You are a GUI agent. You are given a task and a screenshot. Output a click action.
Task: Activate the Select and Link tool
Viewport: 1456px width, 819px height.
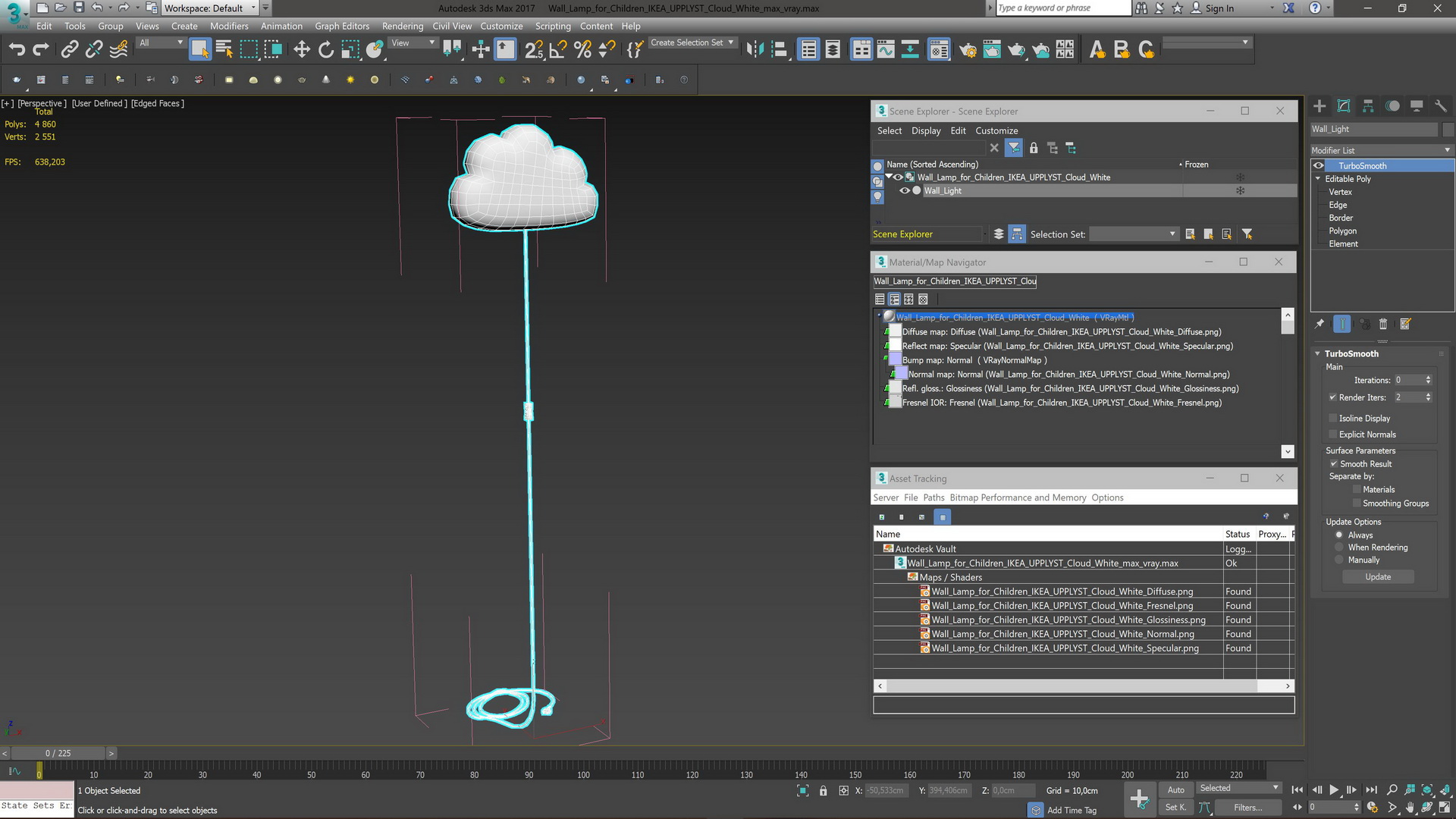tap(69, 50)
